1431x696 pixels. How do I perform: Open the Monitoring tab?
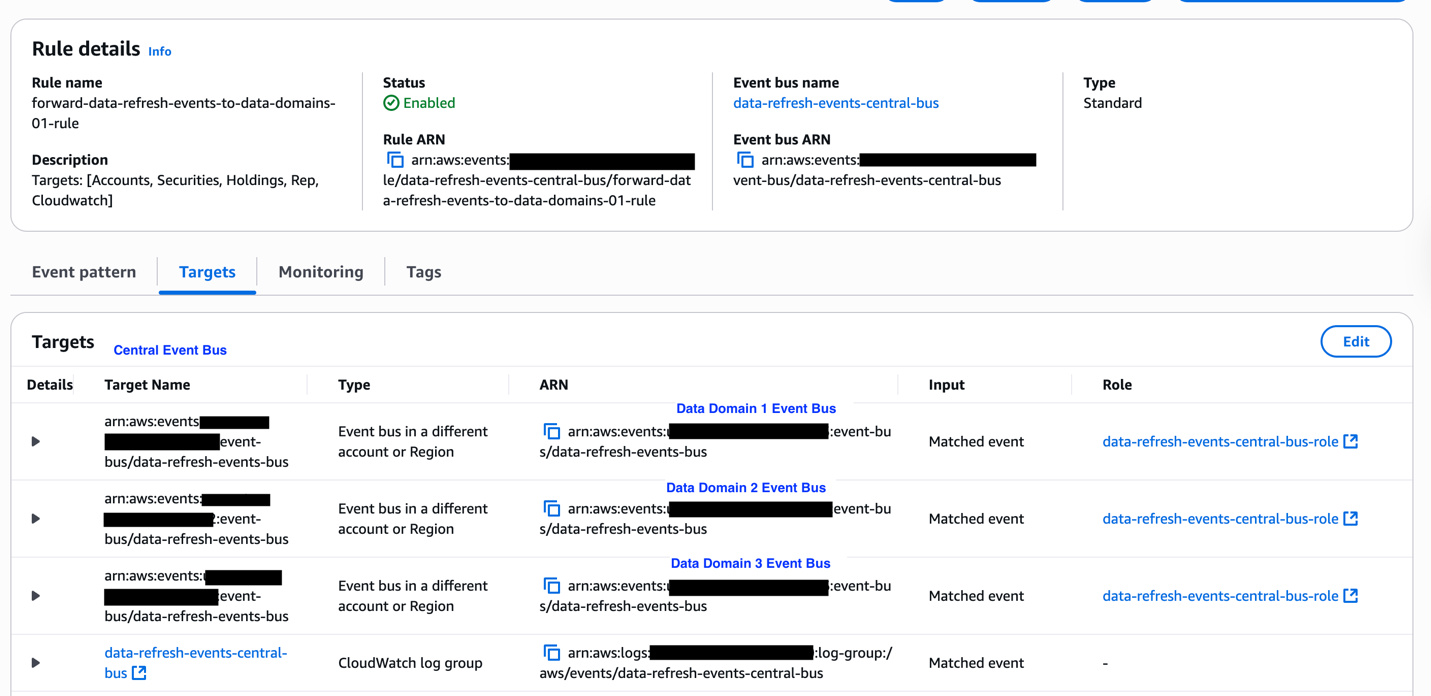(x=321, y=272)
